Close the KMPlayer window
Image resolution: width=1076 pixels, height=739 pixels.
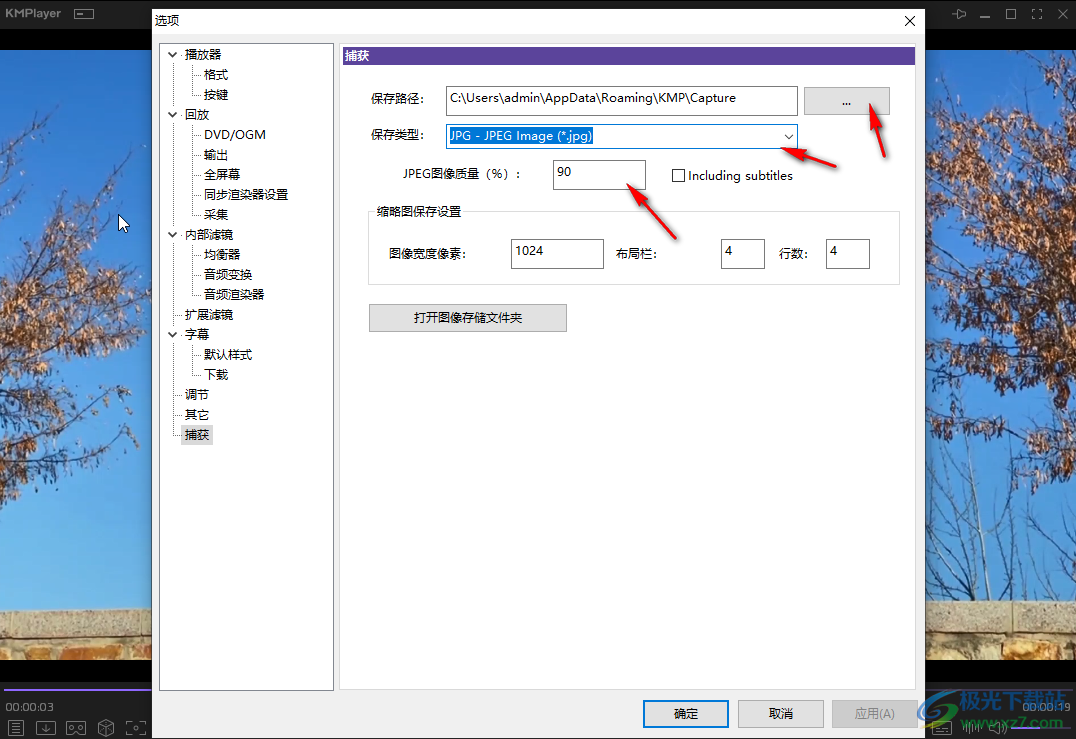[1062, 14]
